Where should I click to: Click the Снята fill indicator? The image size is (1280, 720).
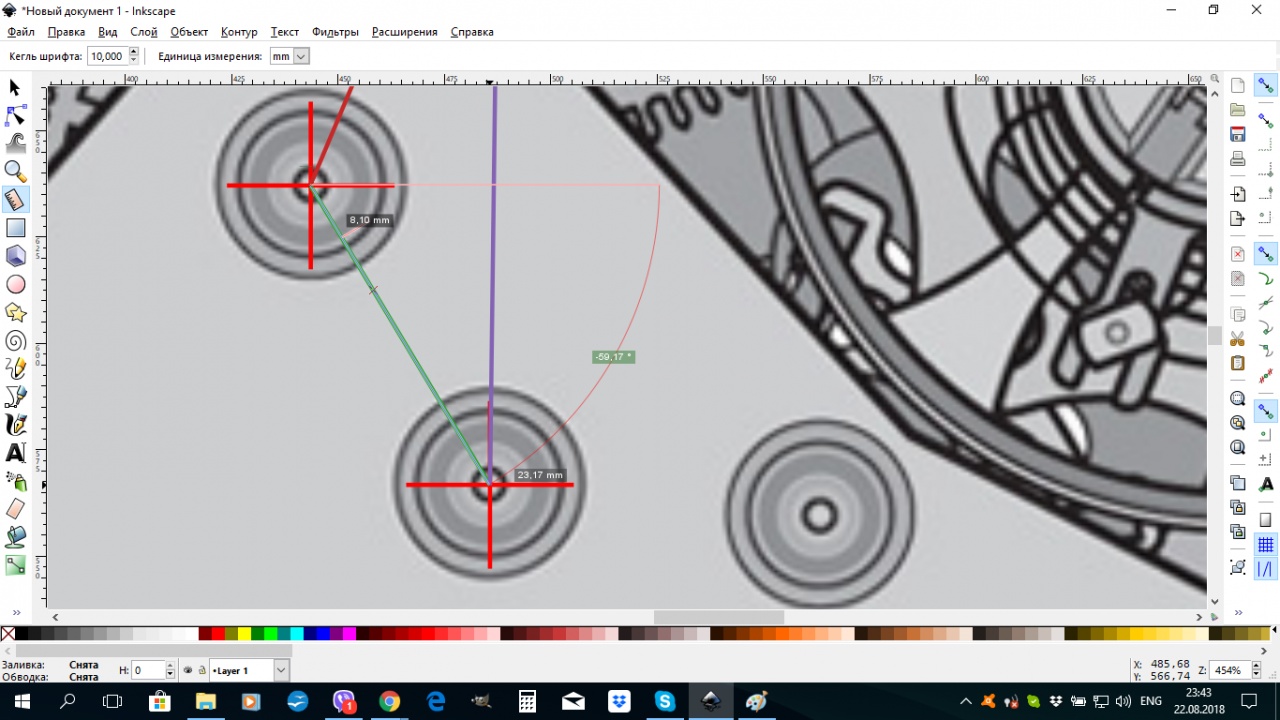click(84, 665)
